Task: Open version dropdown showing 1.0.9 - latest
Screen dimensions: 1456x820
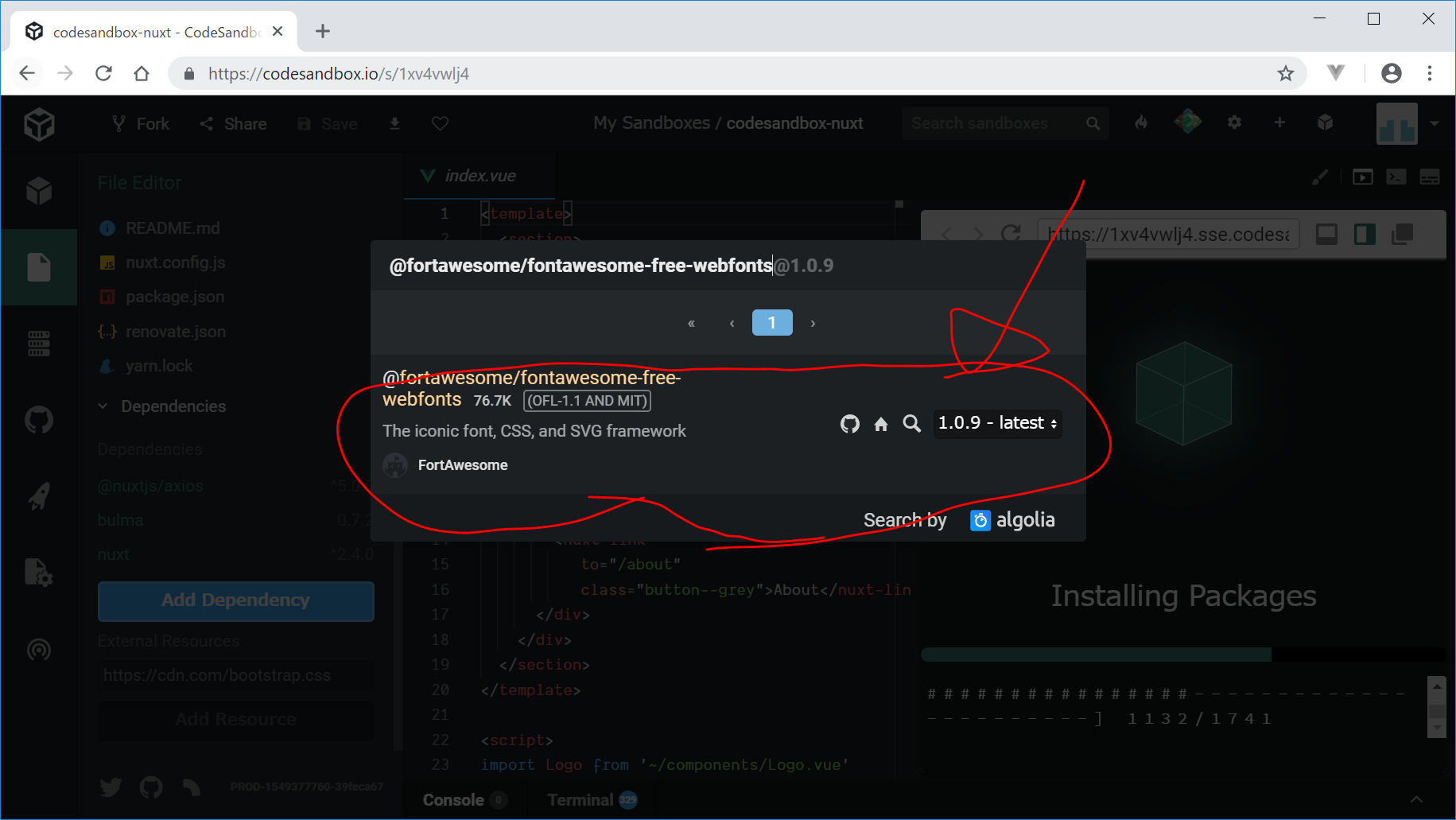Action: [x=997, y=423]
